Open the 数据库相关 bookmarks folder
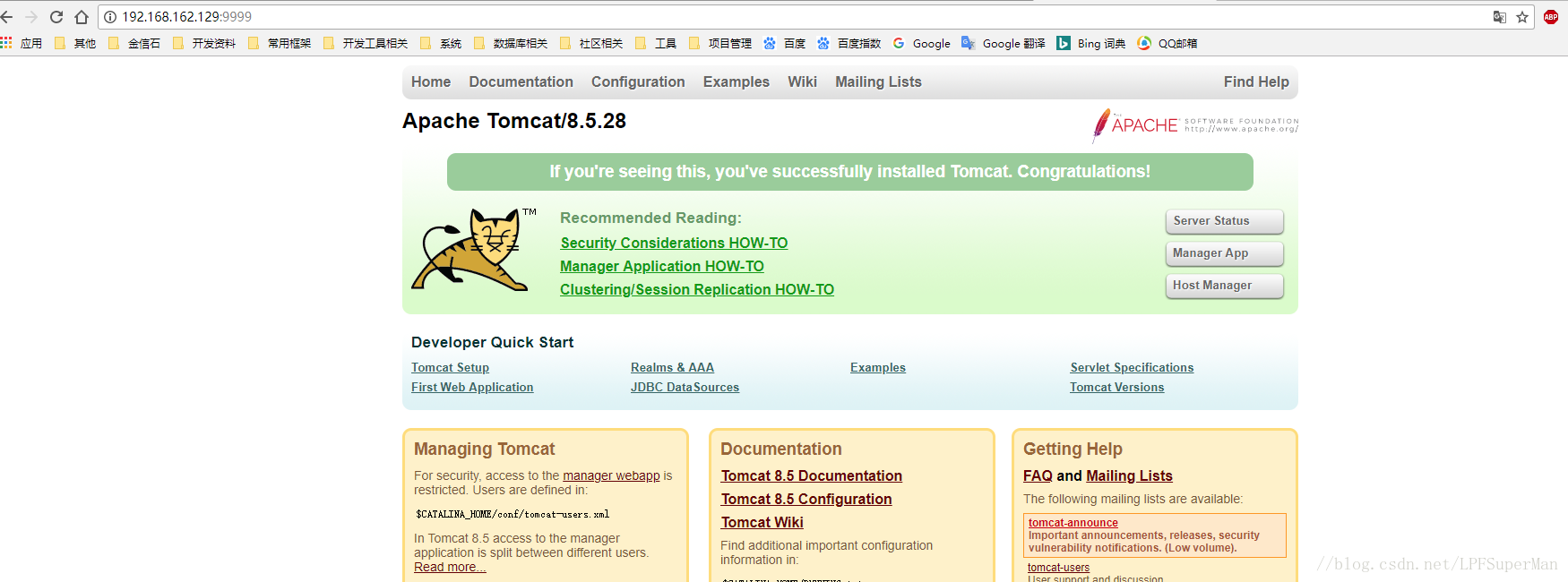The height and width of the screenshot is (582, 1568). (511, 43)
